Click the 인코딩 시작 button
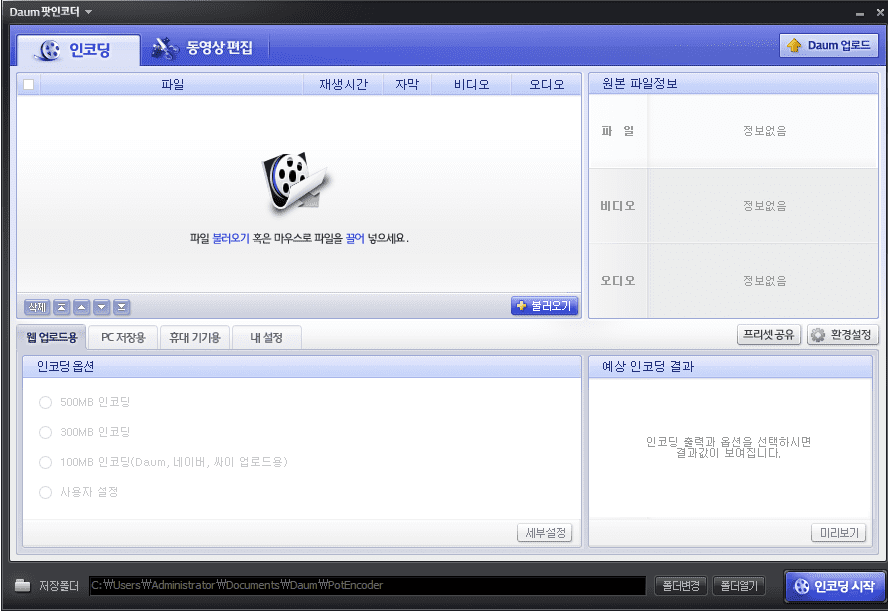Viewport: 888px width, 611px height. (x=834, y=586)
